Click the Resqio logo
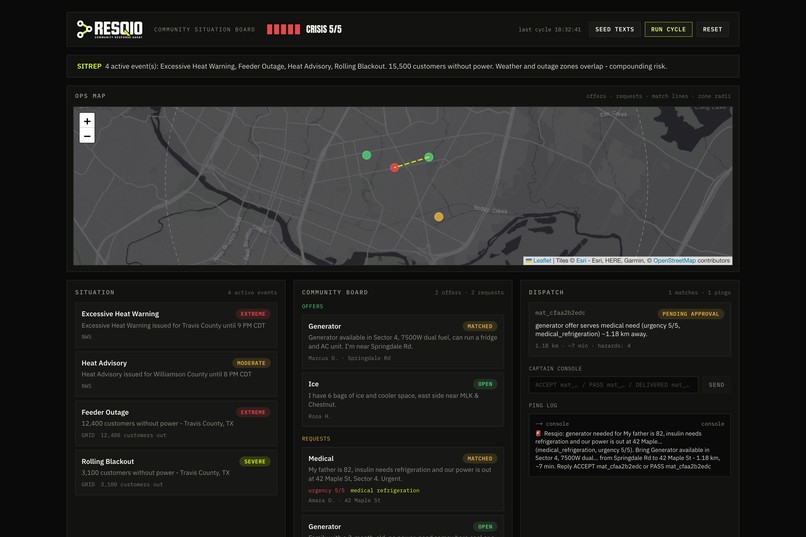This screenshot has width=806, height=537. pos(109,29)
